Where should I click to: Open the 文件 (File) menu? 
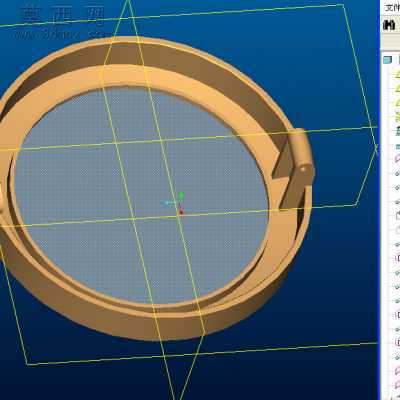tap(393, 7)
